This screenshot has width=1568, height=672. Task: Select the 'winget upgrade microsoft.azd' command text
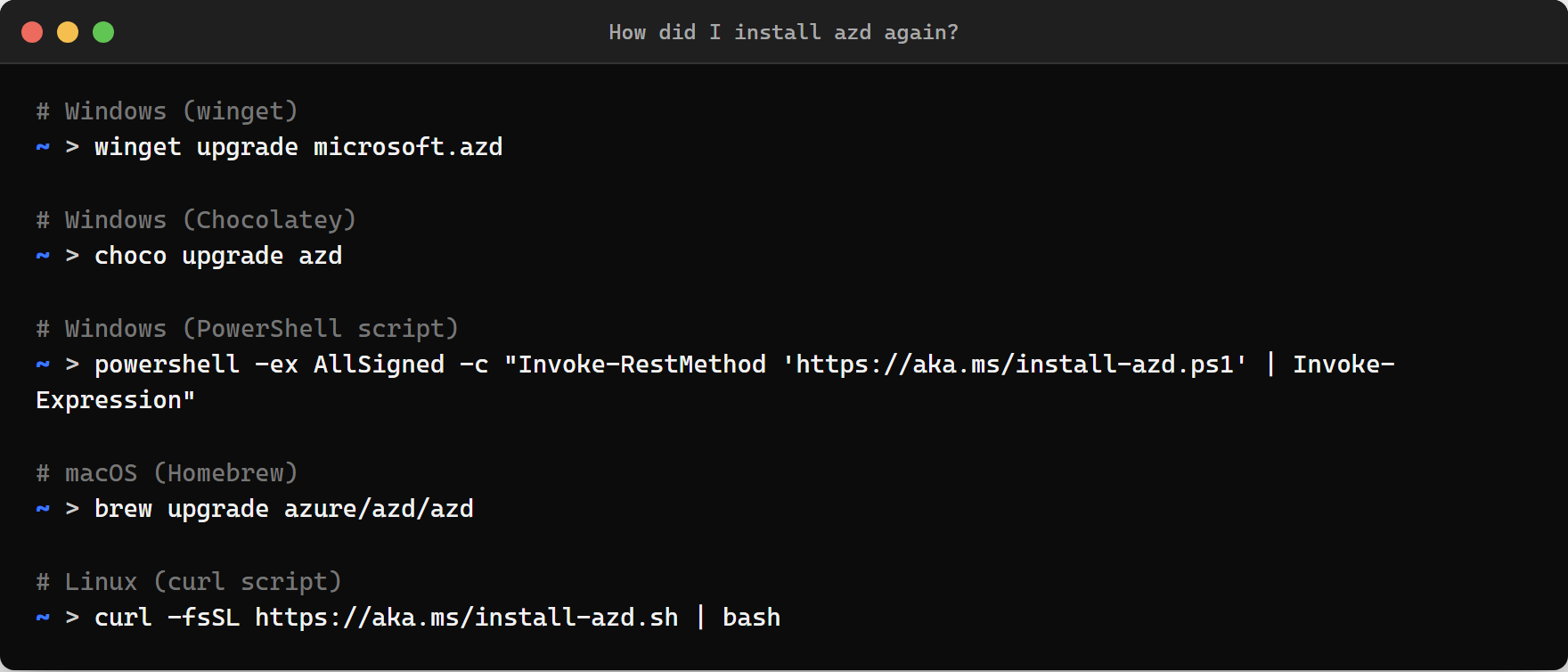298,147
